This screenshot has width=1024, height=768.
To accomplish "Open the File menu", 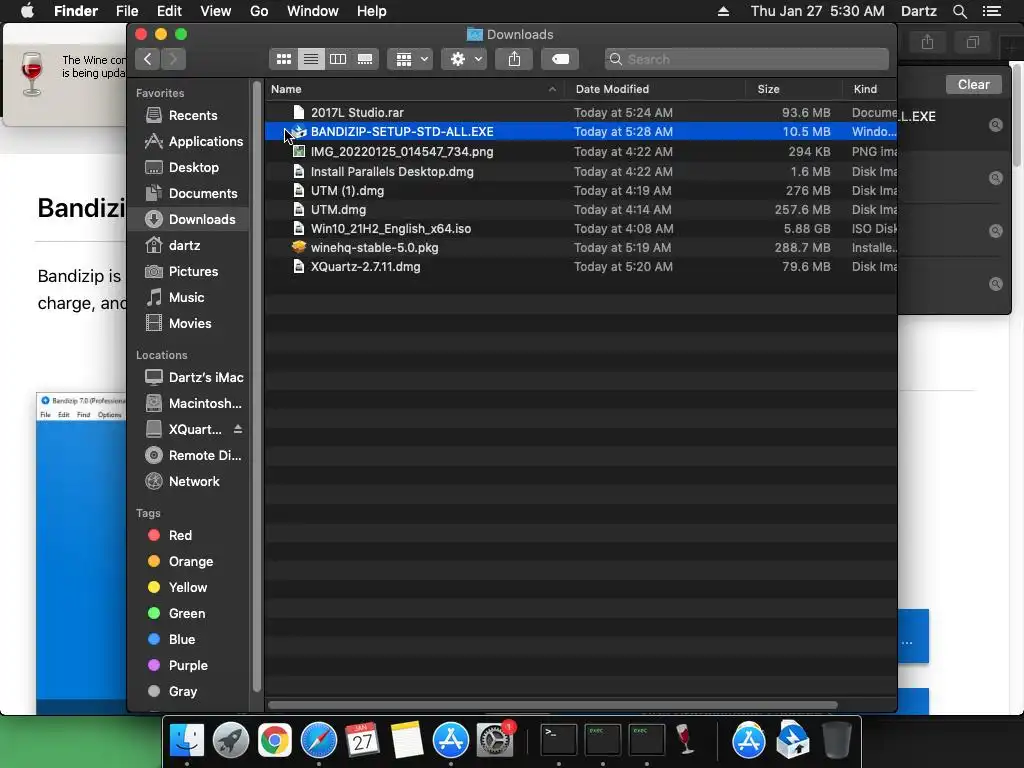I will coord(127,11).
